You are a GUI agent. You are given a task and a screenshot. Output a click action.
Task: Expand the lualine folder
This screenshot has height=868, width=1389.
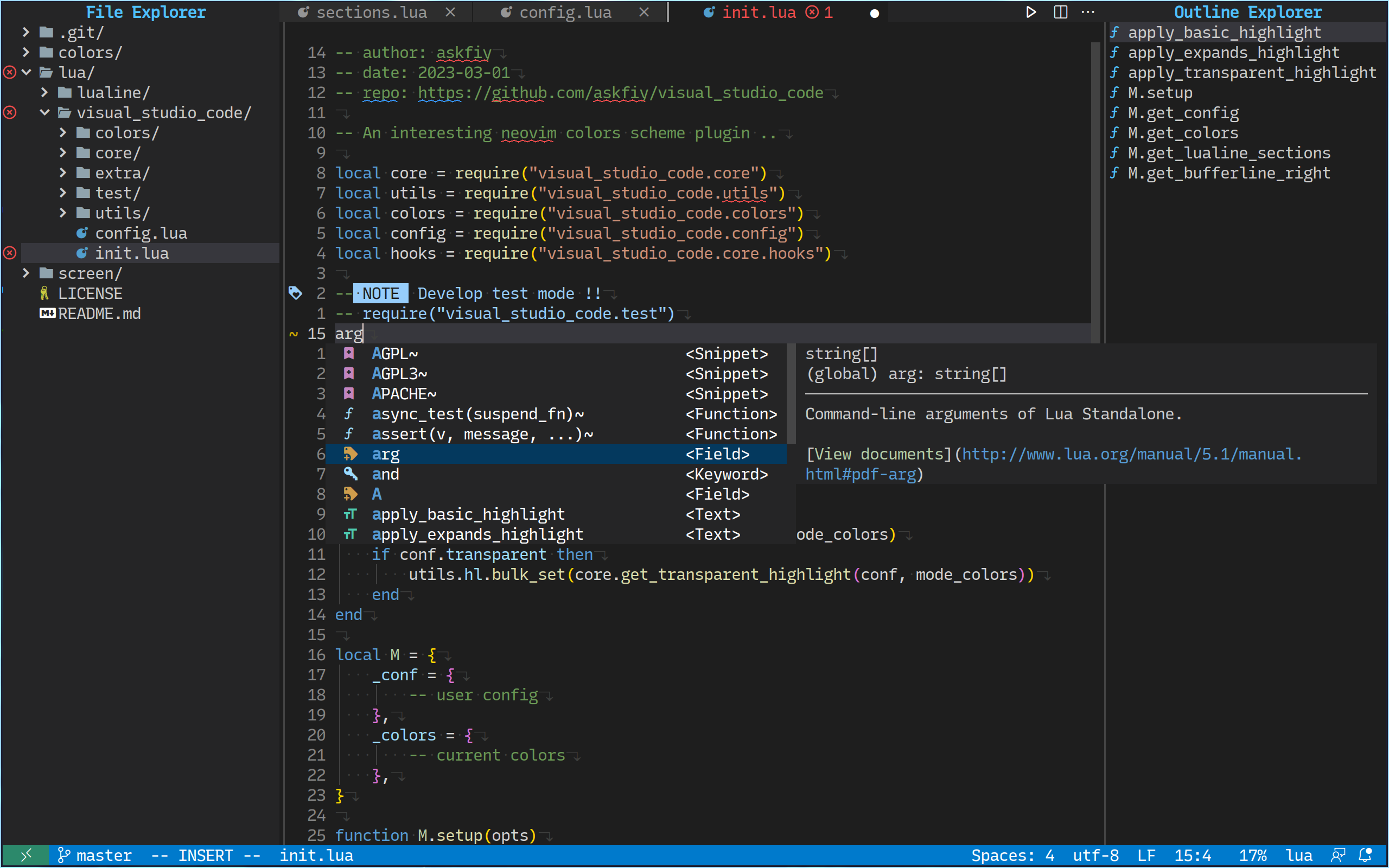point(45,92)
